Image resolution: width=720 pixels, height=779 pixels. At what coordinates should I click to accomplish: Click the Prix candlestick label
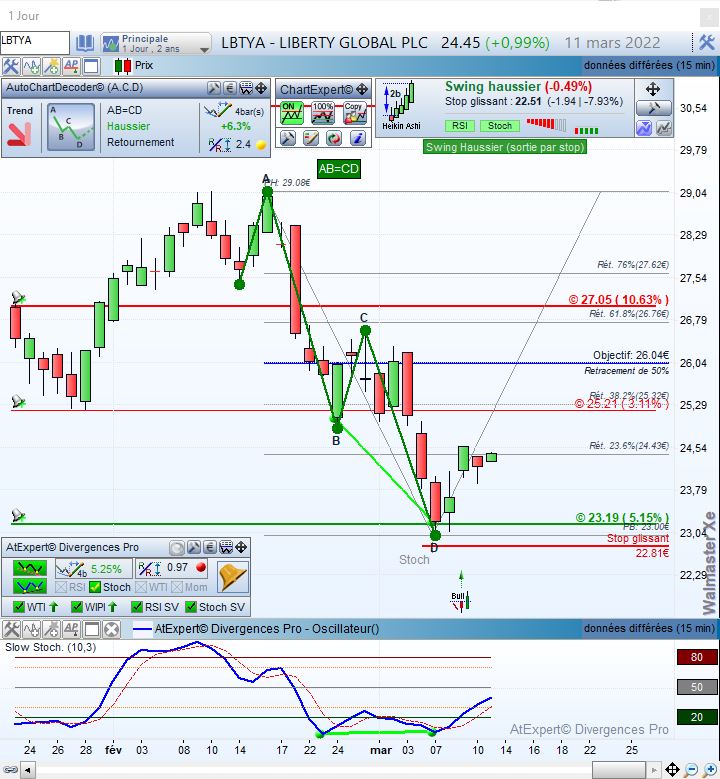[x=144, y=66]
